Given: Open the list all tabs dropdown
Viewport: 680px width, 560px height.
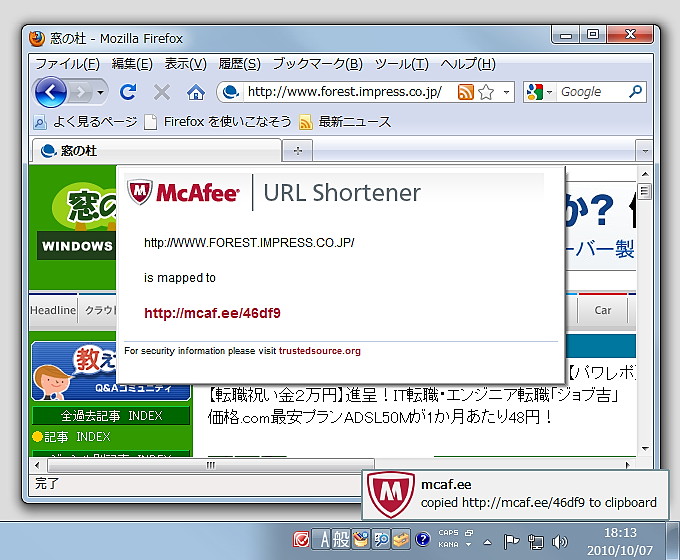Looking at the screenshot, I should (x=645, y=151).
